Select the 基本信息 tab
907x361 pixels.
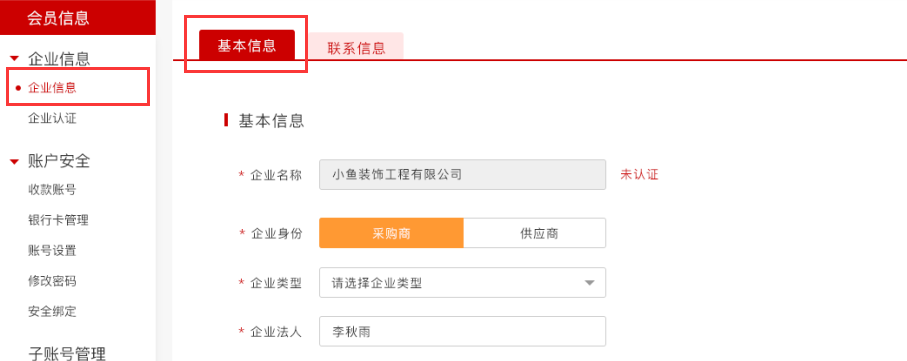point(247,46)
